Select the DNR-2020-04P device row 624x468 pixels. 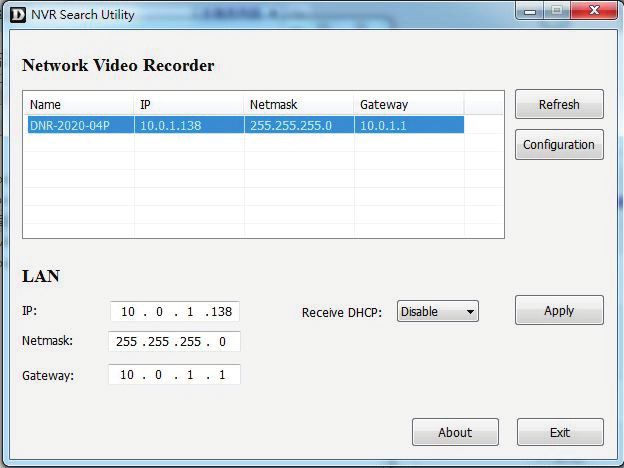point(246,125)
